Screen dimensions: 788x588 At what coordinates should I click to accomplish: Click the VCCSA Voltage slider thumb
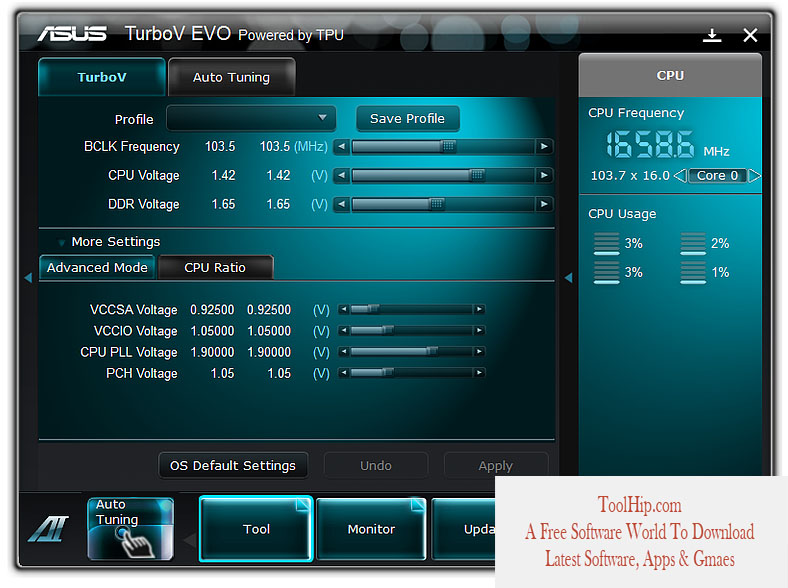(373, 309)
